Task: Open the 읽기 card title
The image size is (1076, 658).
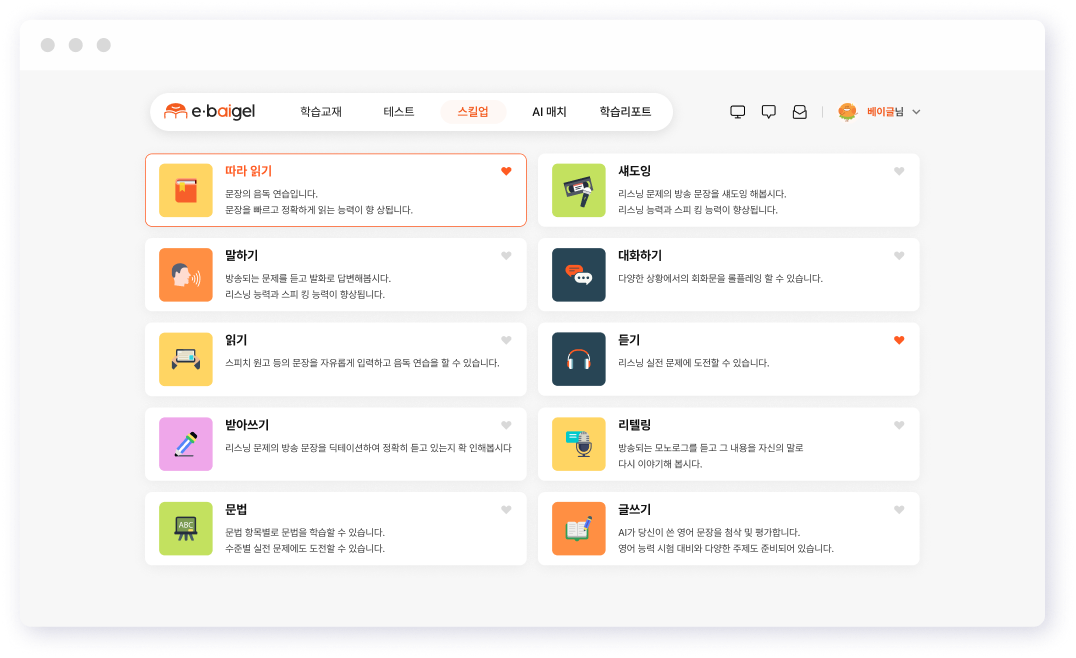Action: click(x=236, y=340)
